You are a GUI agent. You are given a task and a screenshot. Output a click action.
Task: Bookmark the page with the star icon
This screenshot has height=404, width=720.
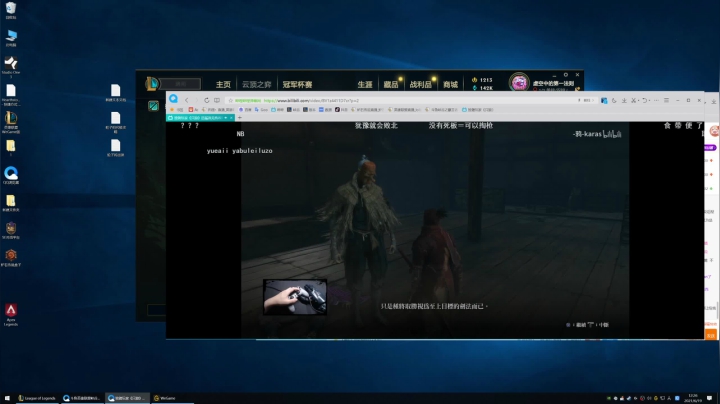coord(231,100)
